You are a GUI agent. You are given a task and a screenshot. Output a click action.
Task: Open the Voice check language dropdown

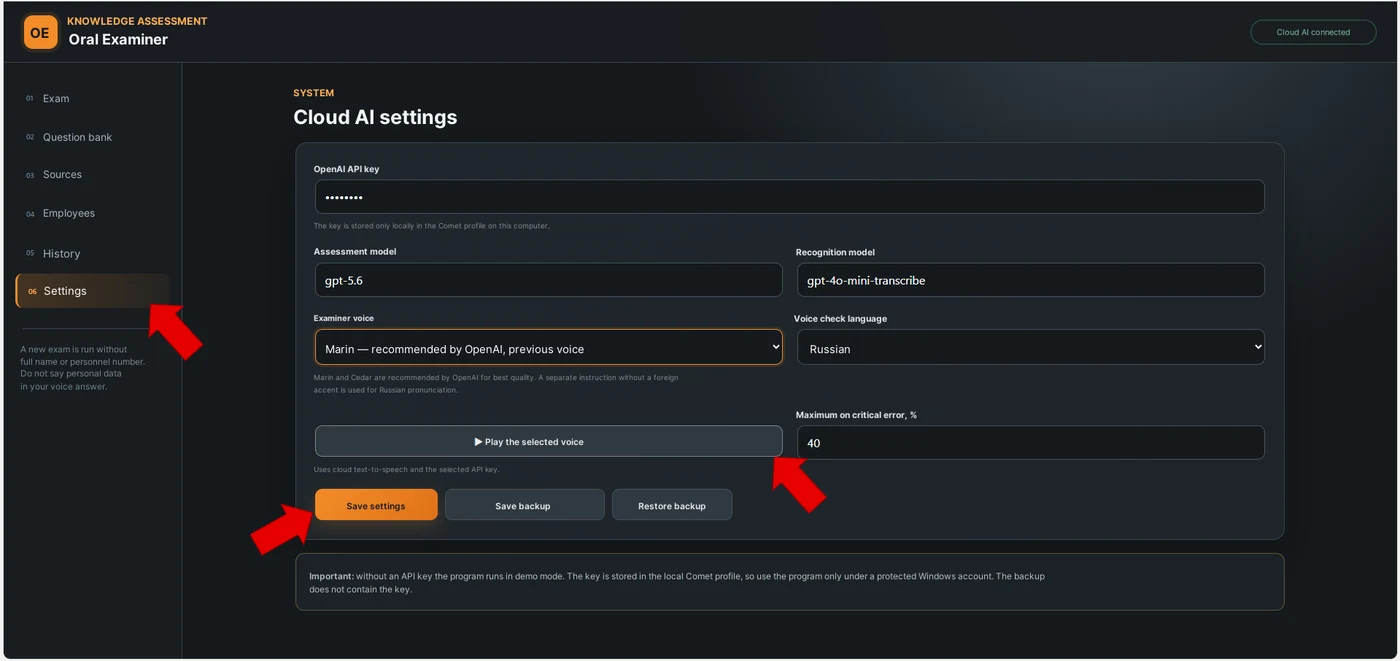1030,348
